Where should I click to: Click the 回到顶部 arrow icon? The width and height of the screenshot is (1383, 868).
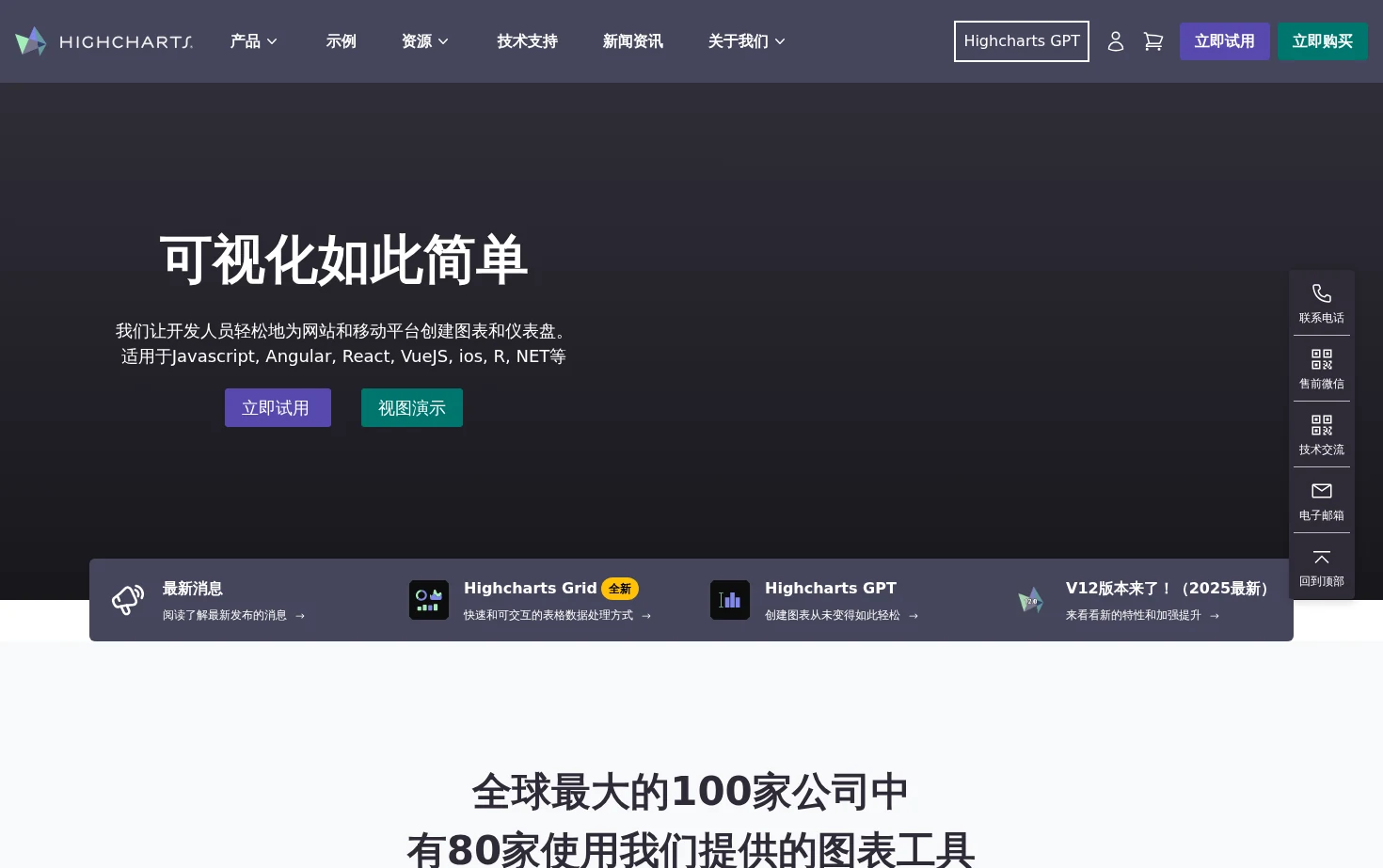tap(1322, 557)
